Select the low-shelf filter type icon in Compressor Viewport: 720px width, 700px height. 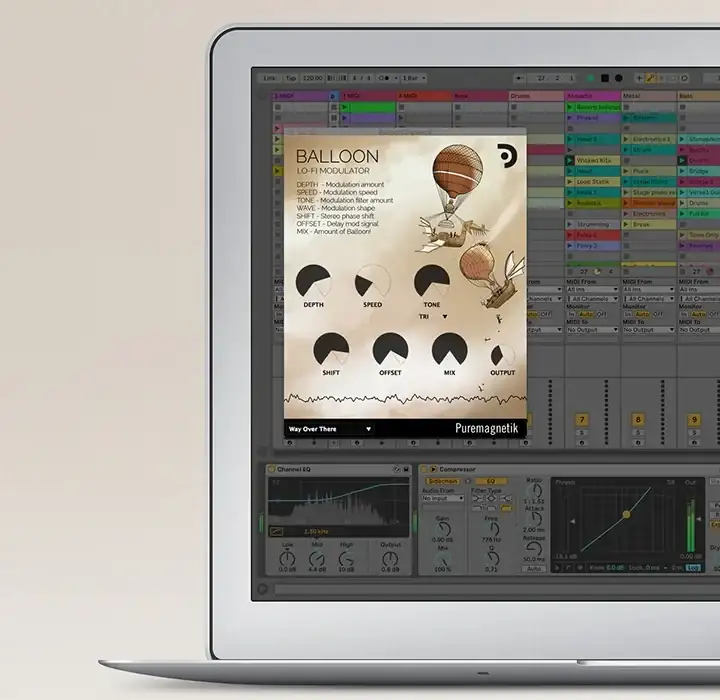pyautogui.click(x=478, y=498)
